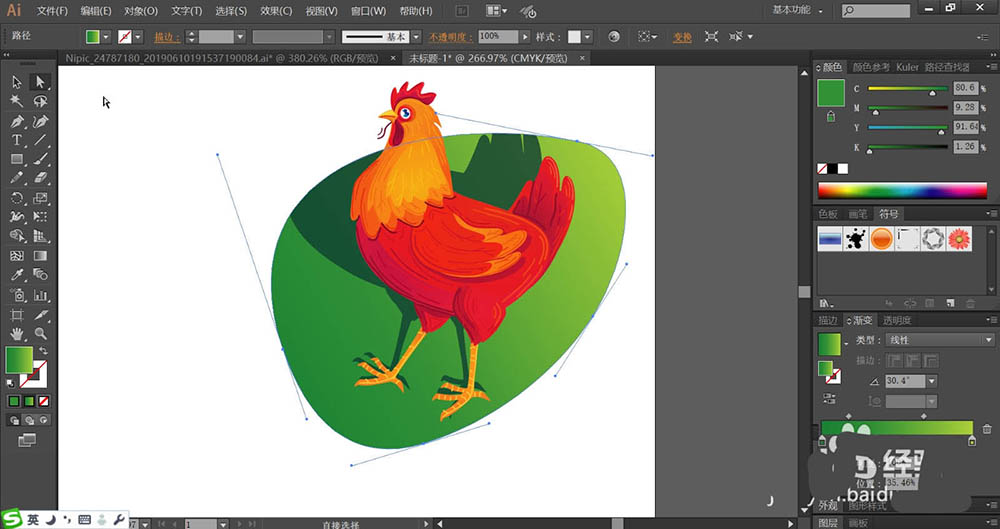Viewport: 1000px width, 529px height.
Task: Switch to the 色板 swatches tab
Action: pyautogui.click(x=828, y=214)
